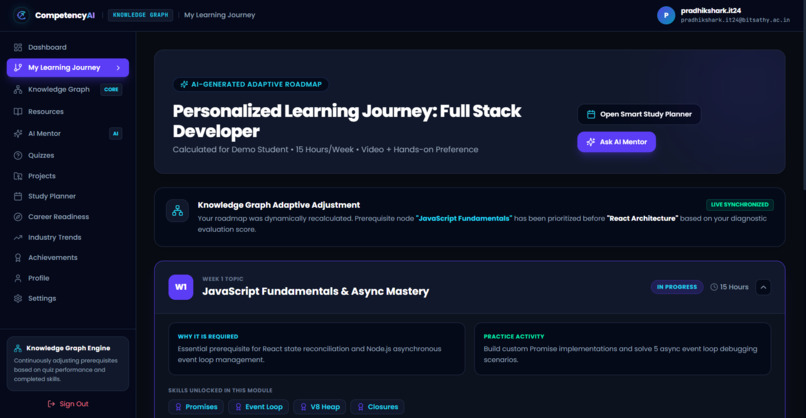Click the Resources book icon
This screenshot has width=806, height=418.
click(x=18, y=112)
